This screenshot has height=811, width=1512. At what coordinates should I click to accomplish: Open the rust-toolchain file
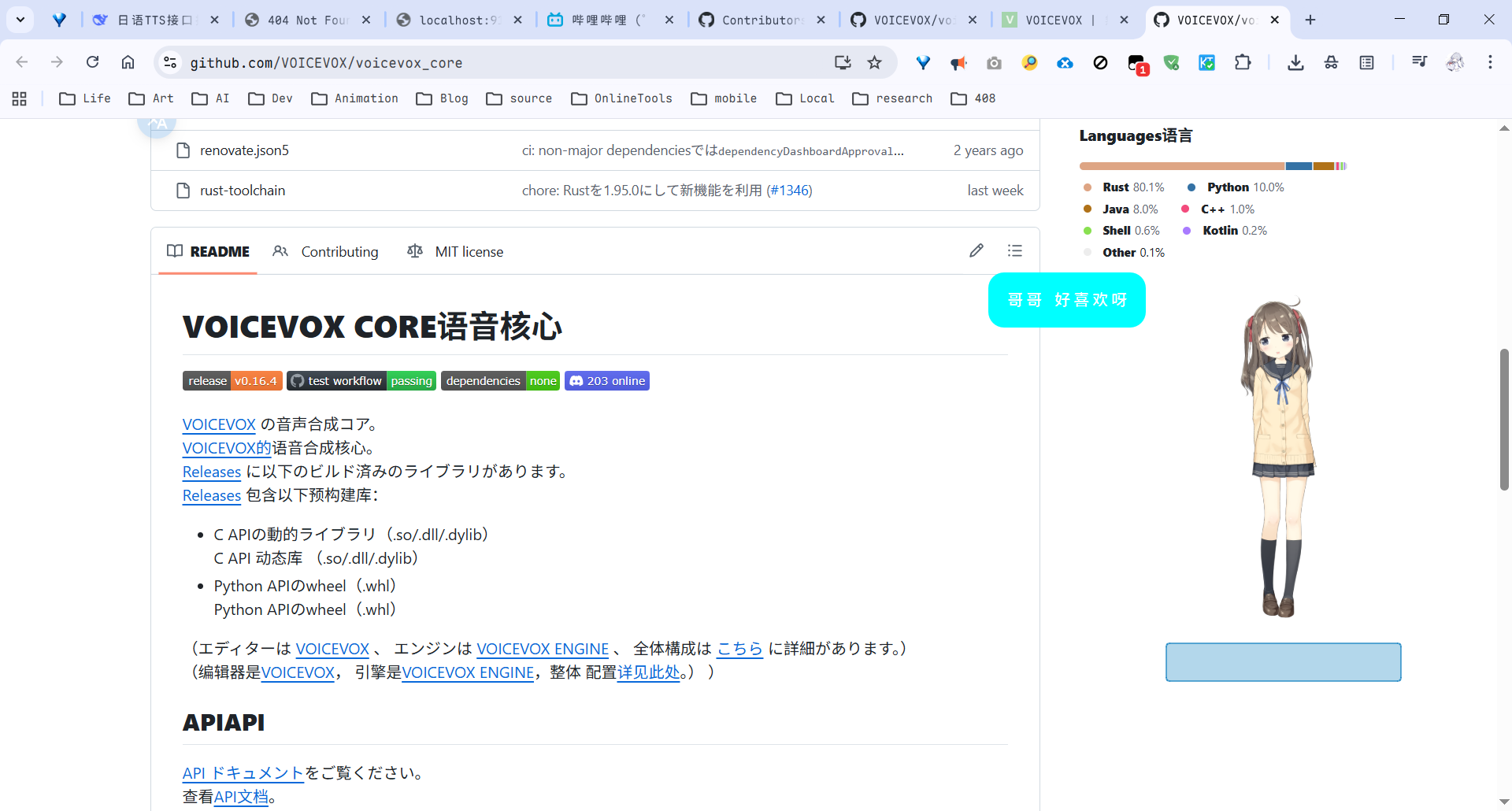click(243, 191)
